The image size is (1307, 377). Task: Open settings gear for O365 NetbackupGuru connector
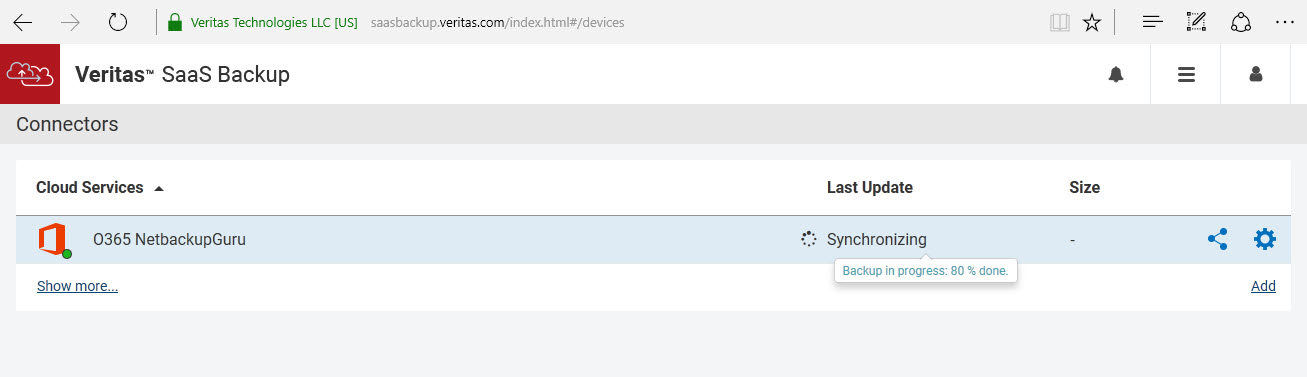1265,239
